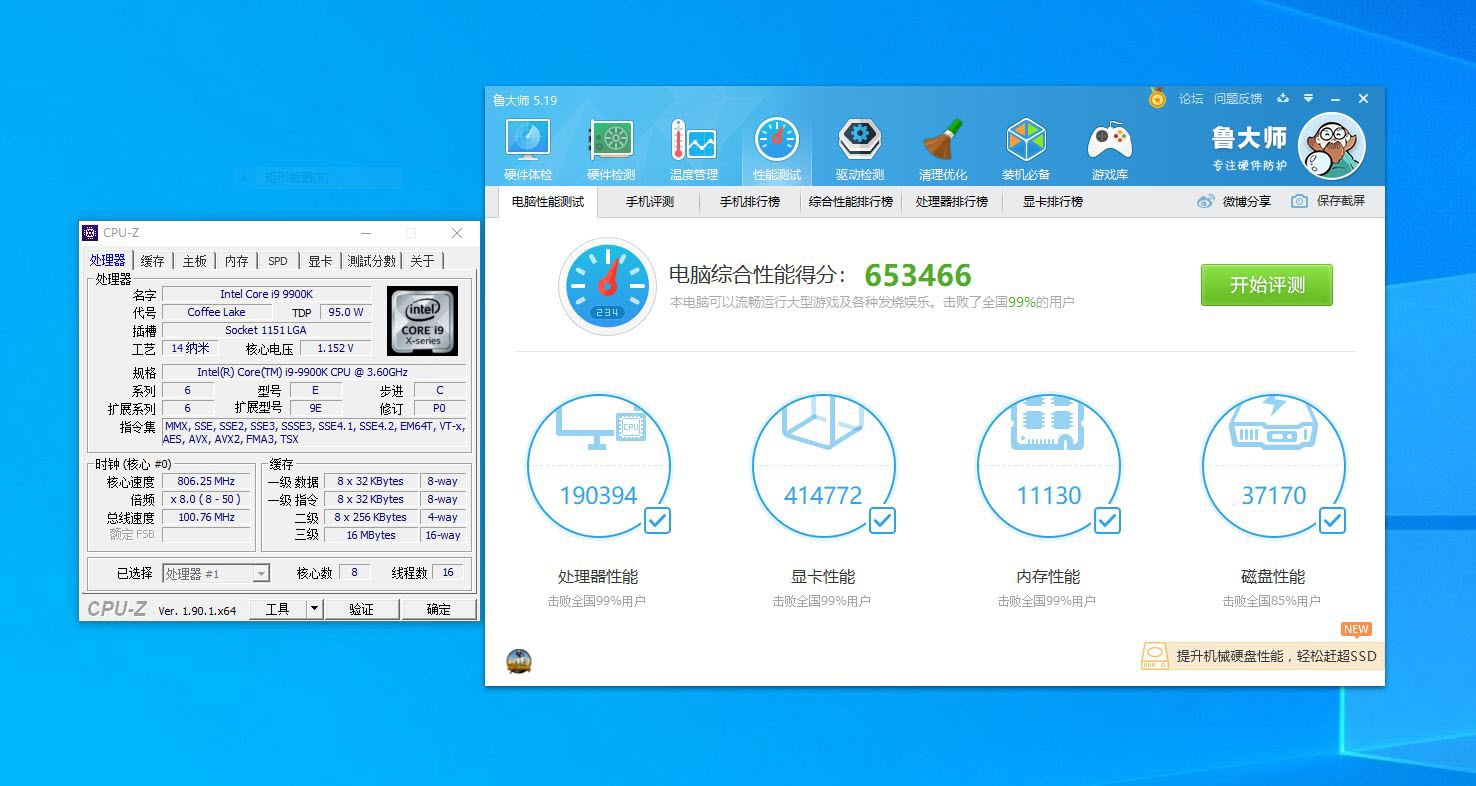Click the camera screenshot icon

(1299, 201)
